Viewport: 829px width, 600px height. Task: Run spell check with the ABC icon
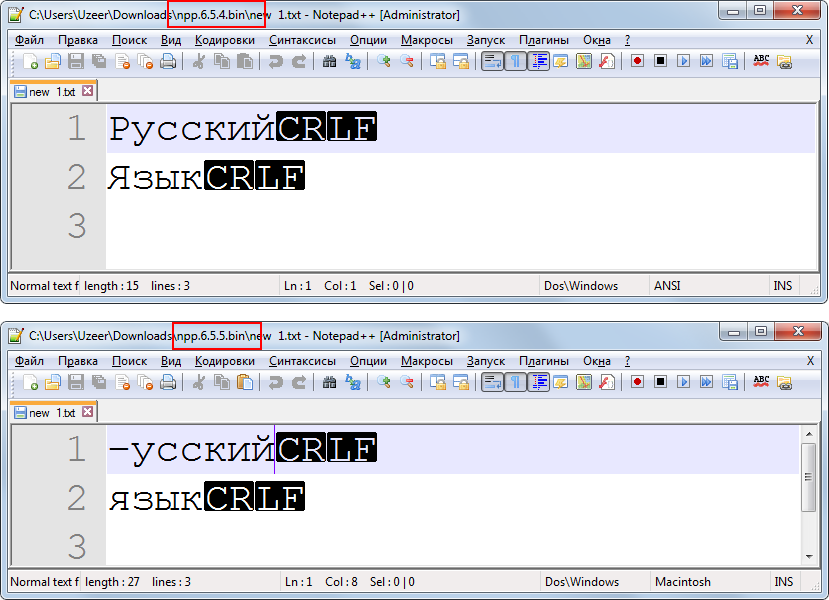[760, 62]
